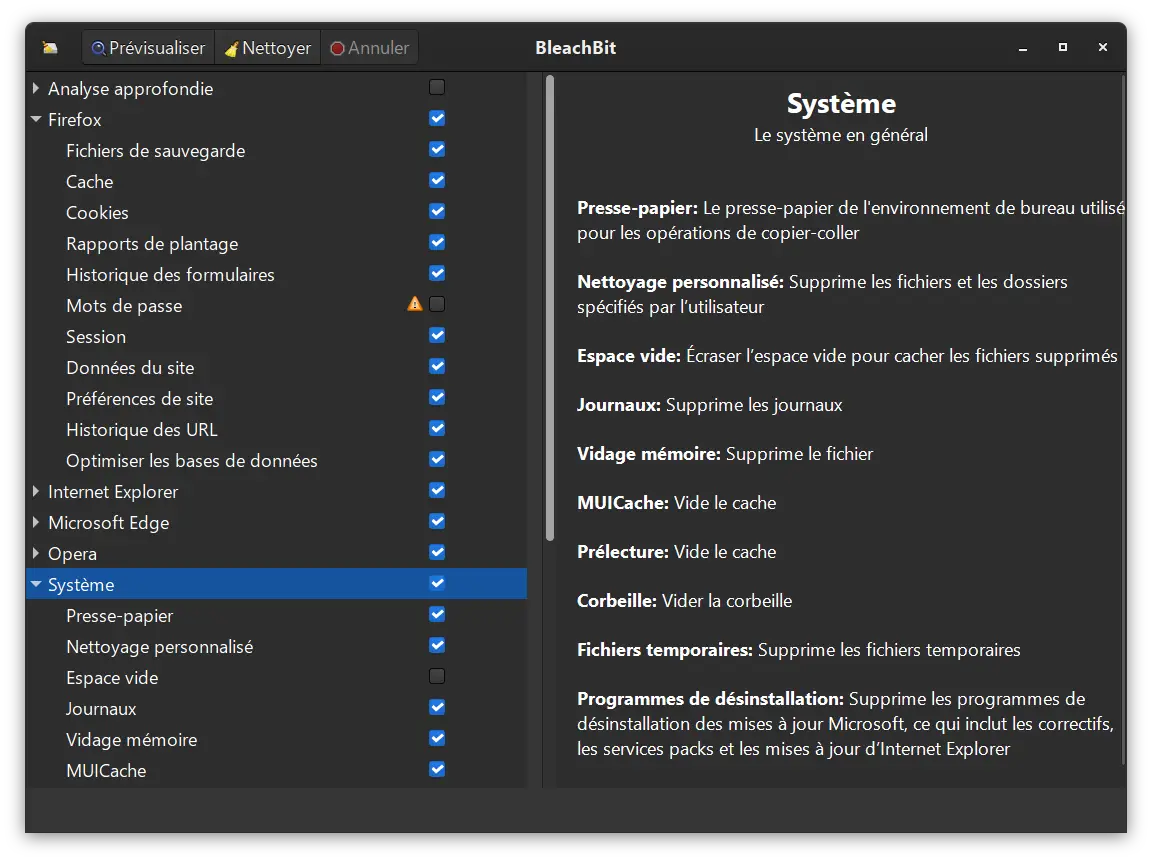Screen dimensions: 1152x861
Task: Click the description panel's right-edge scrollbar
Action: 1123,419
